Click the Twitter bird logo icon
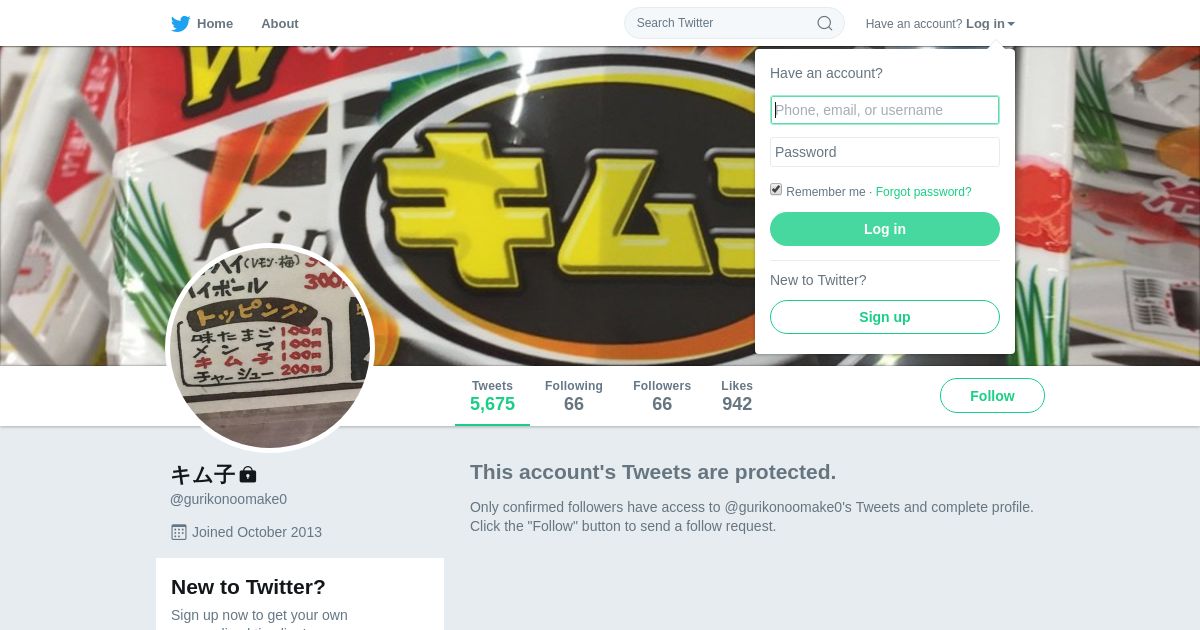 [181, 24]
